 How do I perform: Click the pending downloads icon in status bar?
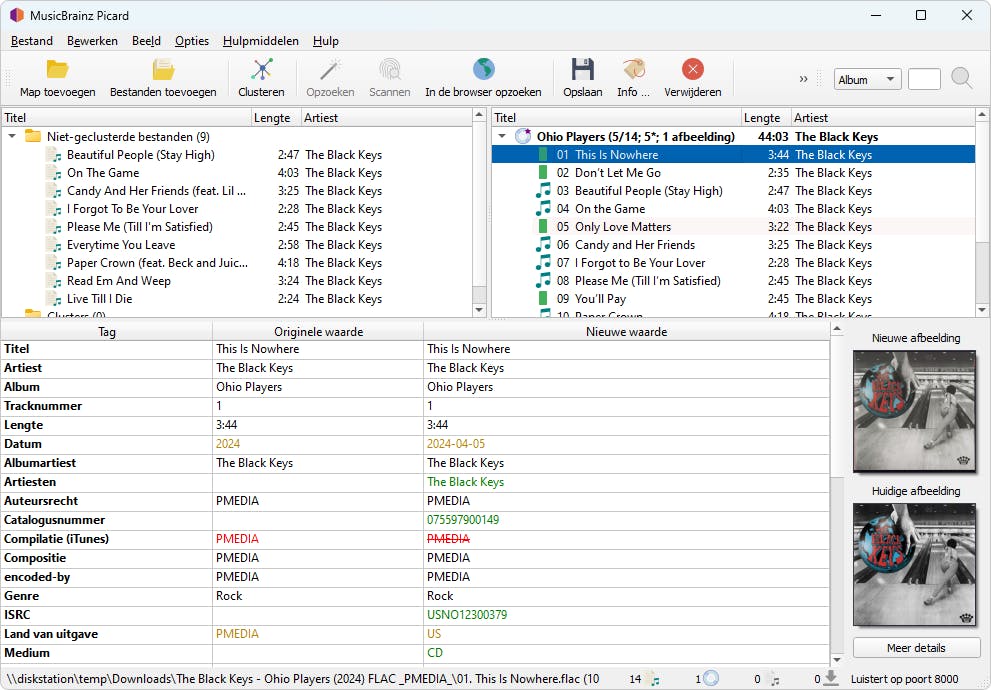(x=833, y=679)
